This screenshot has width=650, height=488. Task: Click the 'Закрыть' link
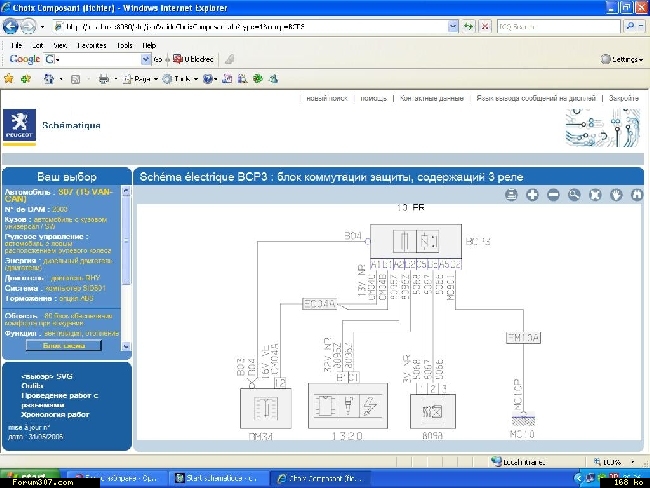point(623,98)
